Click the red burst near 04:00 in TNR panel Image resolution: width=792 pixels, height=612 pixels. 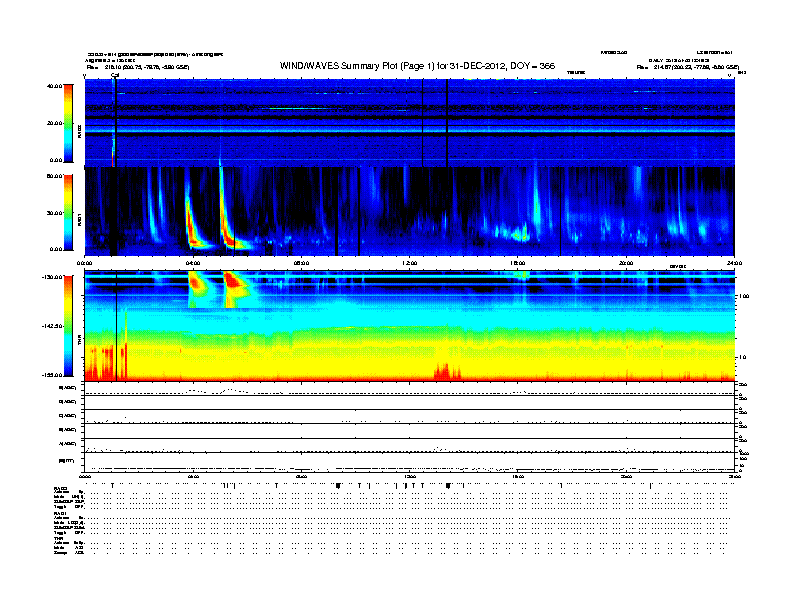[x=197, y=284]
